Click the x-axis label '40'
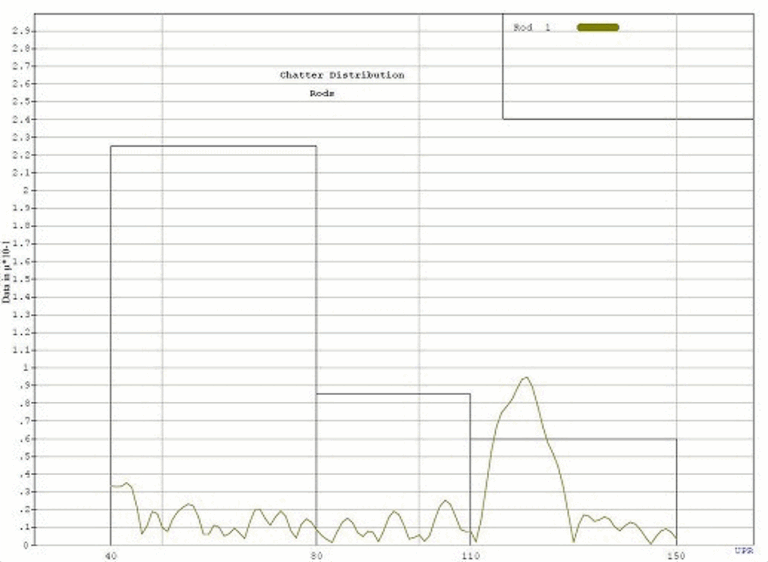The width and height of the screenshot is (768, 562). pyautogui.click(x=111, y=556)
